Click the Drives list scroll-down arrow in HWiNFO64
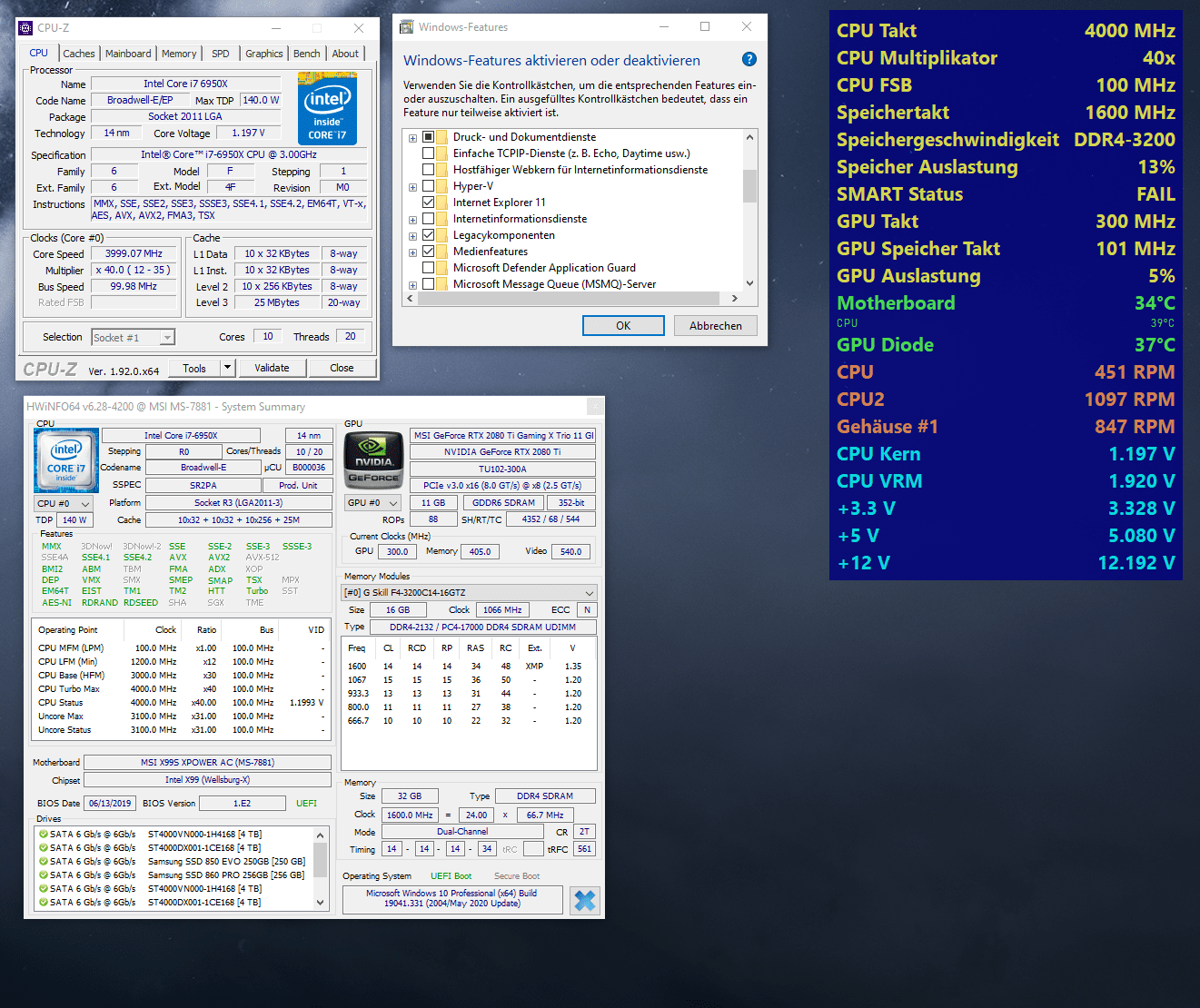Screen dimensions: 1200x1008 pos(320,903)
